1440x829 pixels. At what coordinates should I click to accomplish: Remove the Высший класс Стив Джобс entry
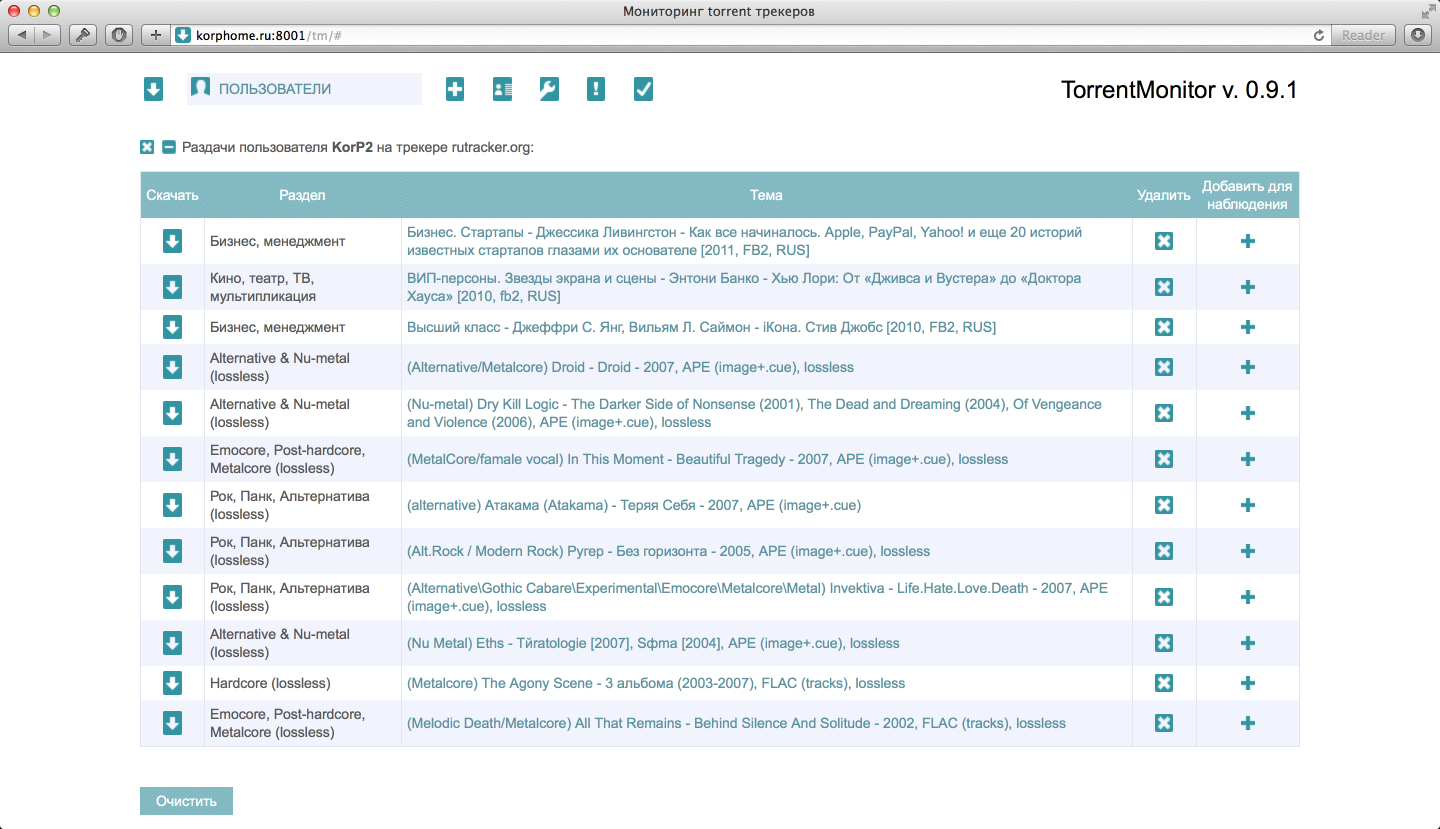click(1163, 327)
